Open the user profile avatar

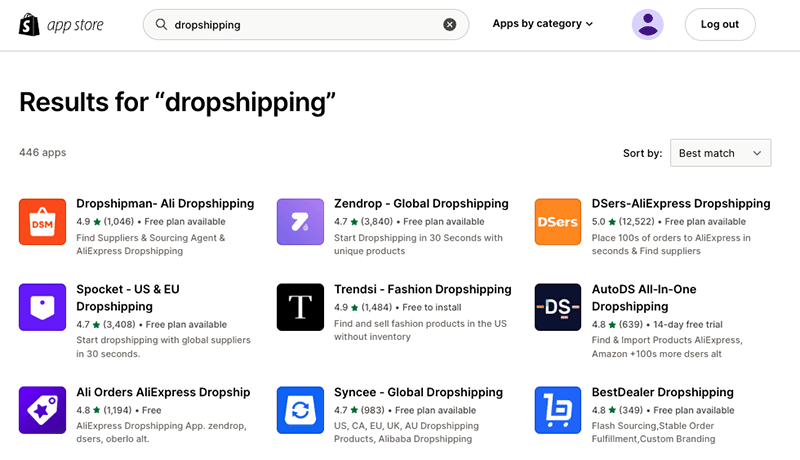pos(647,24)
